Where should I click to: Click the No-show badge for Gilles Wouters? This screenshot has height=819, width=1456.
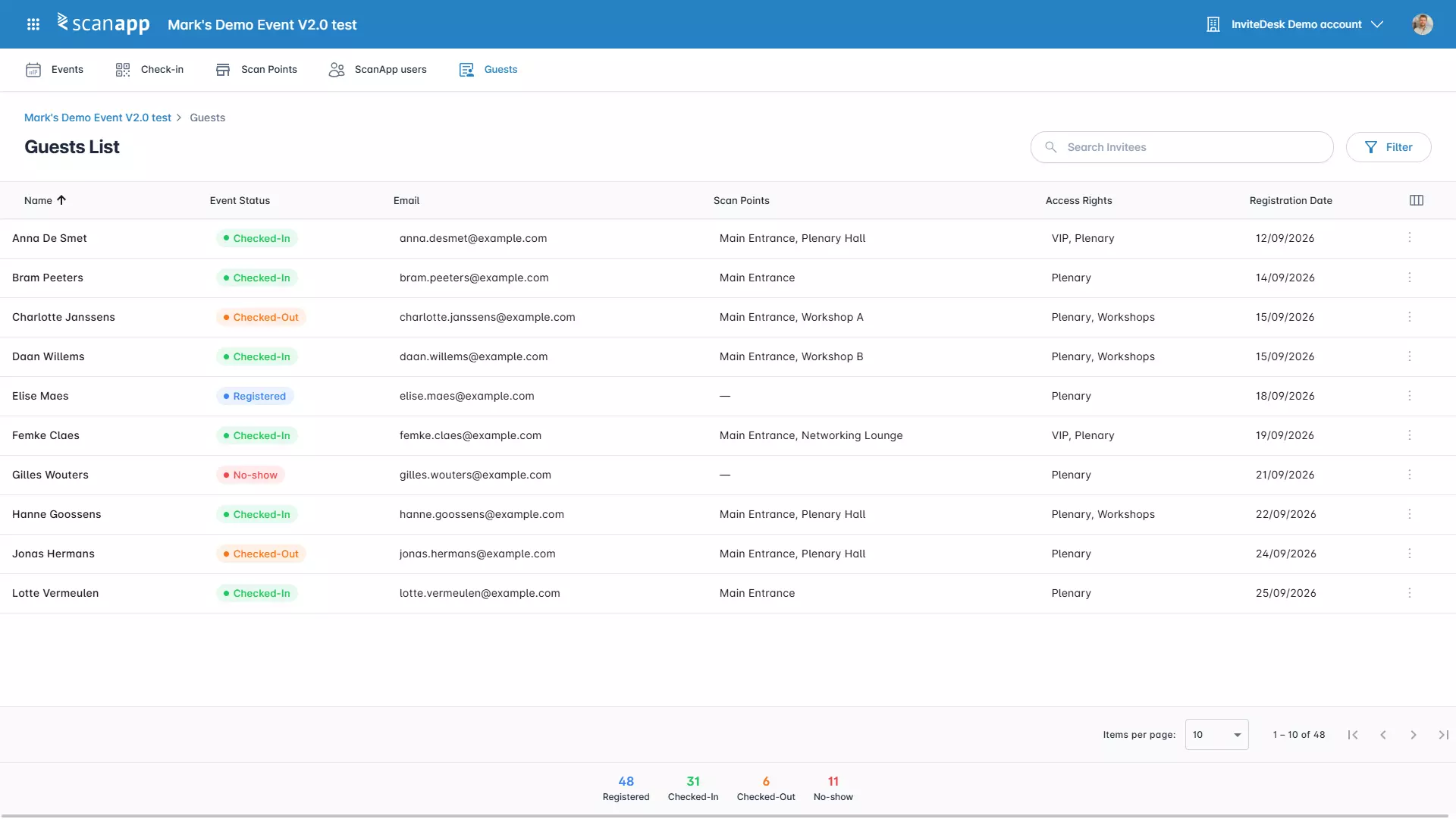(x=250, y=475)
